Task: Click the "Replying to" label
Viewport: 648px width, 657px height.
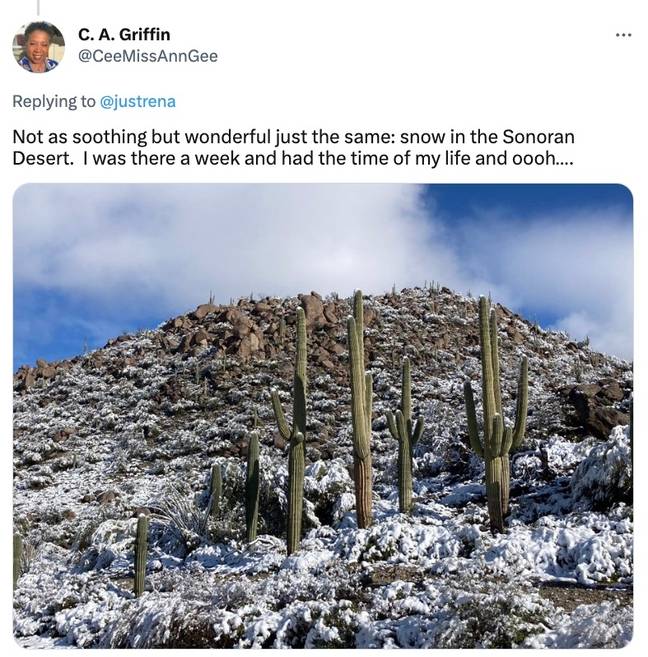Action: pos(54,101)
